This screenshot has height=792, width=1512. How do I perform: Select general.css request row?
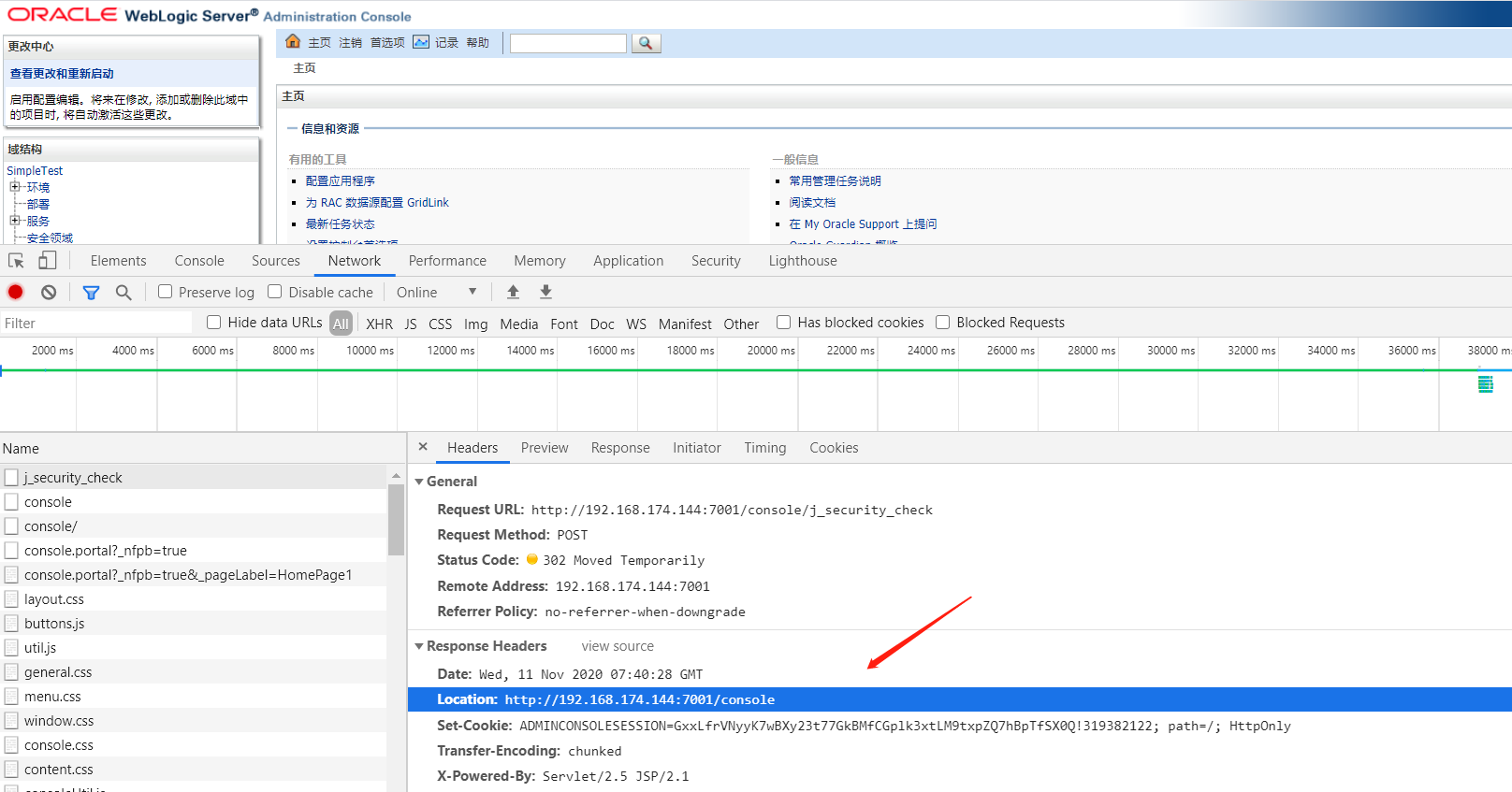pyautogui.click(x=193, y=671)
